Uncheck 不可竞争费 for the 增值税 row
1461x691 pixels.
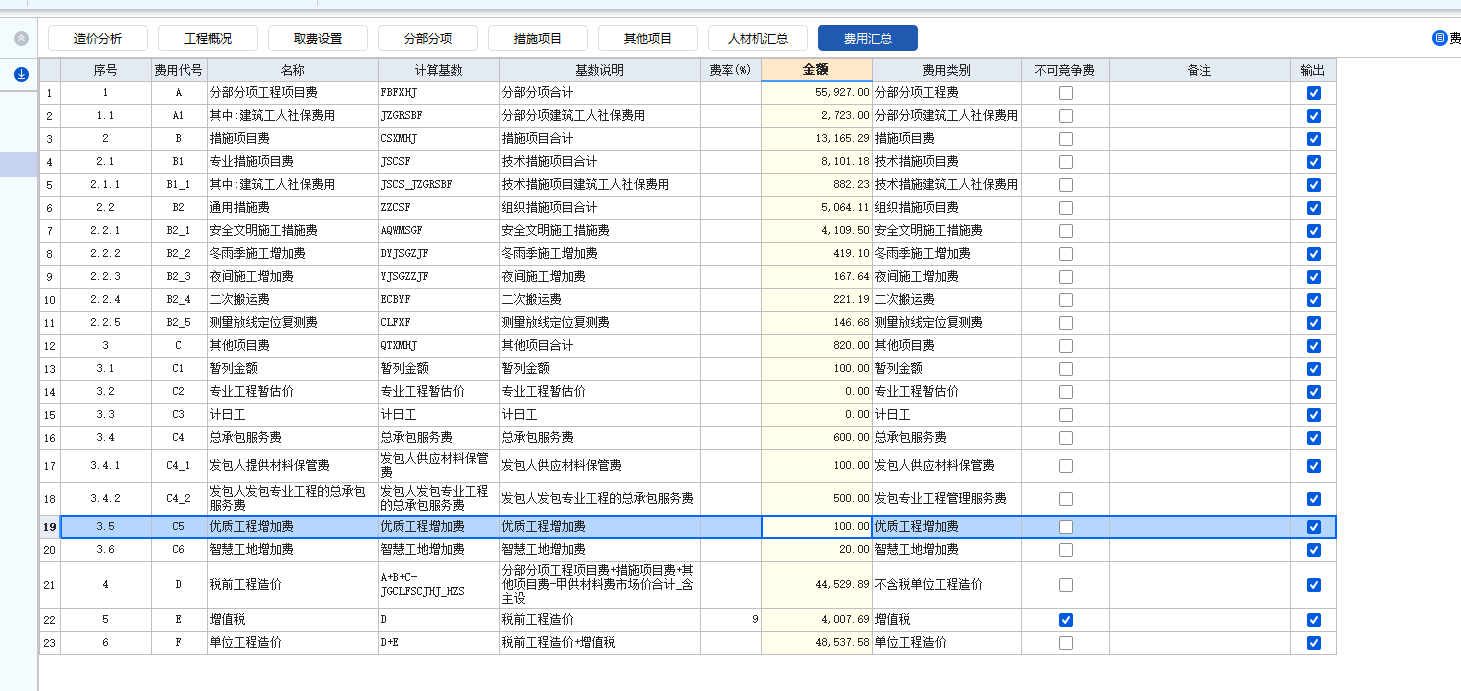click(x=1065, y=619)
